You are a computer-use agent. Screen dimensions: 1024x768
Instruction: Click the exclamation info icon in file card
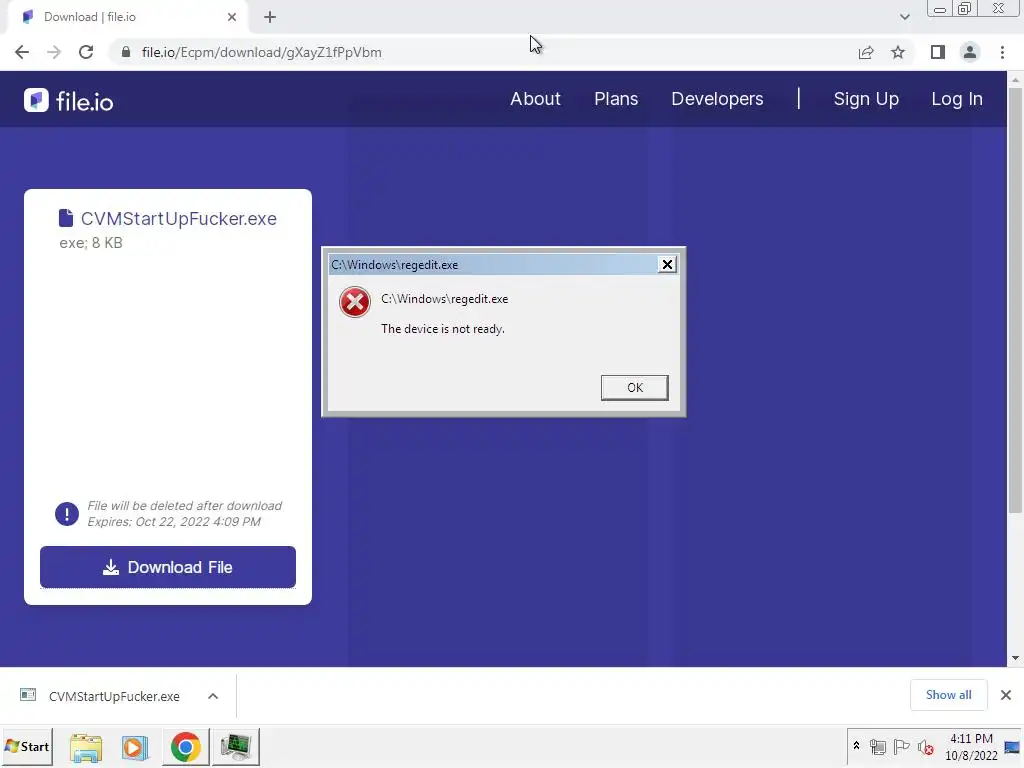(67, 514)
